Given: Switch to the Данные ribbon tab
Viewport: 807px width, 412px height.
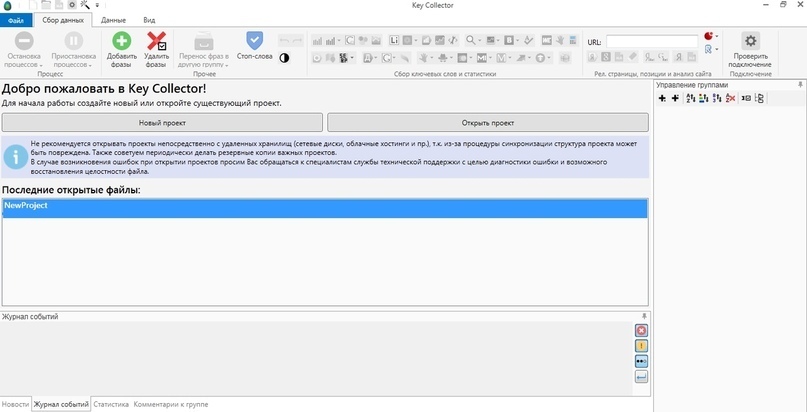Looking at the screenshot, I should 113,21.
